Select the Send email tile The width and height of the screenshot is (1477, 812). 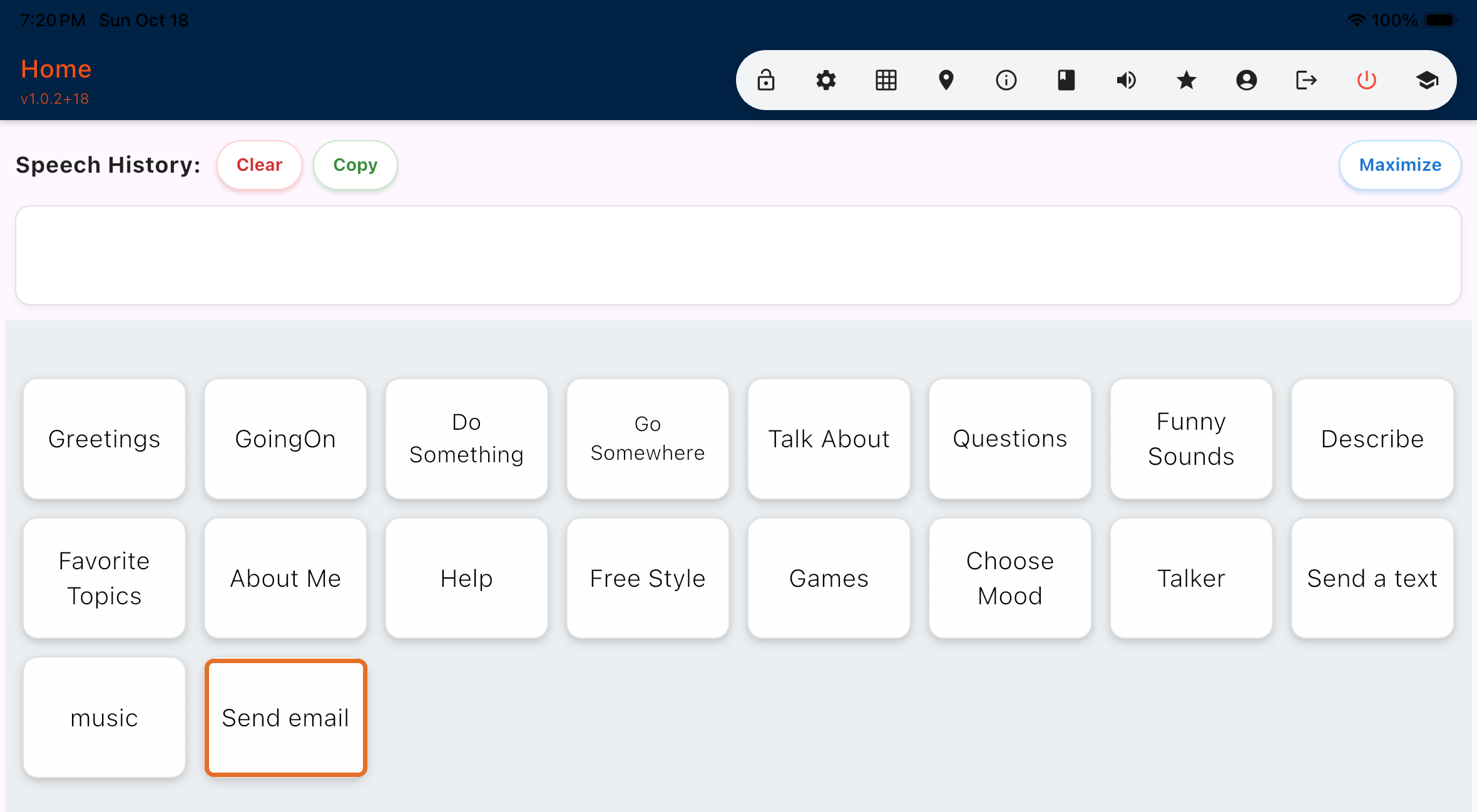[285, 718]
